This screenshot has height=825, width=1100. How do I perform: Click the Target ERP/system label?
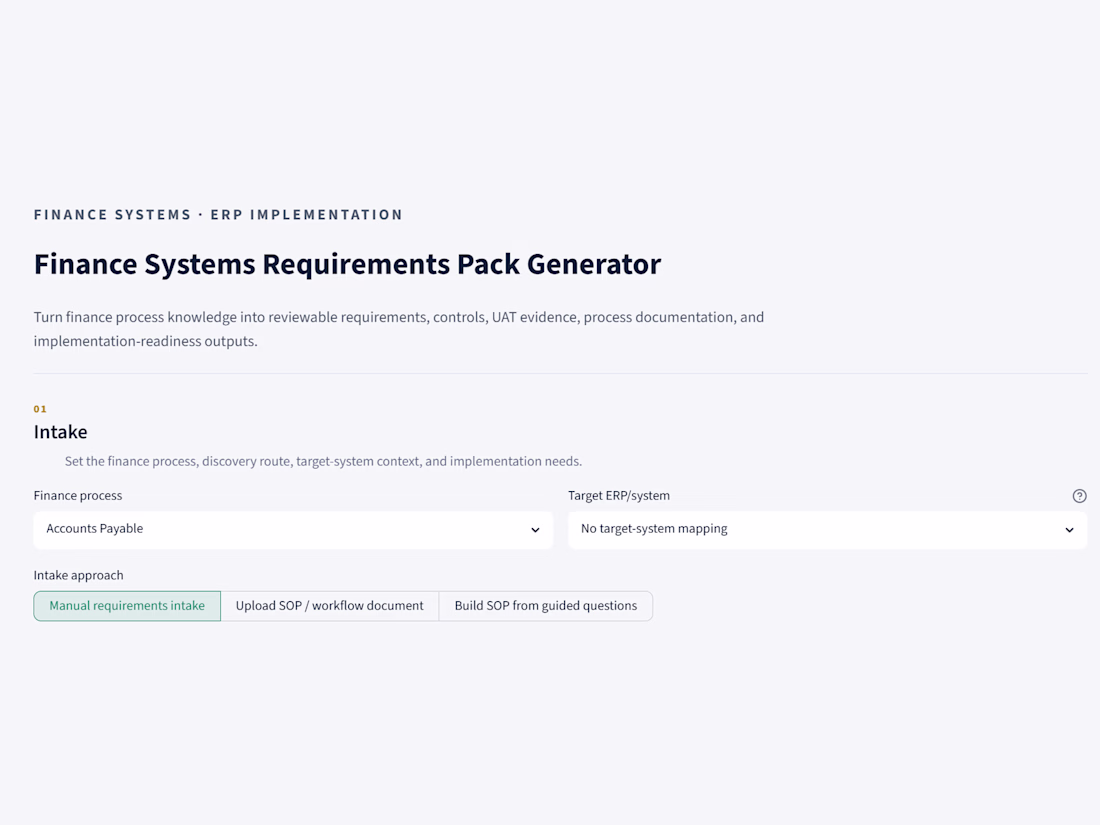619,495
